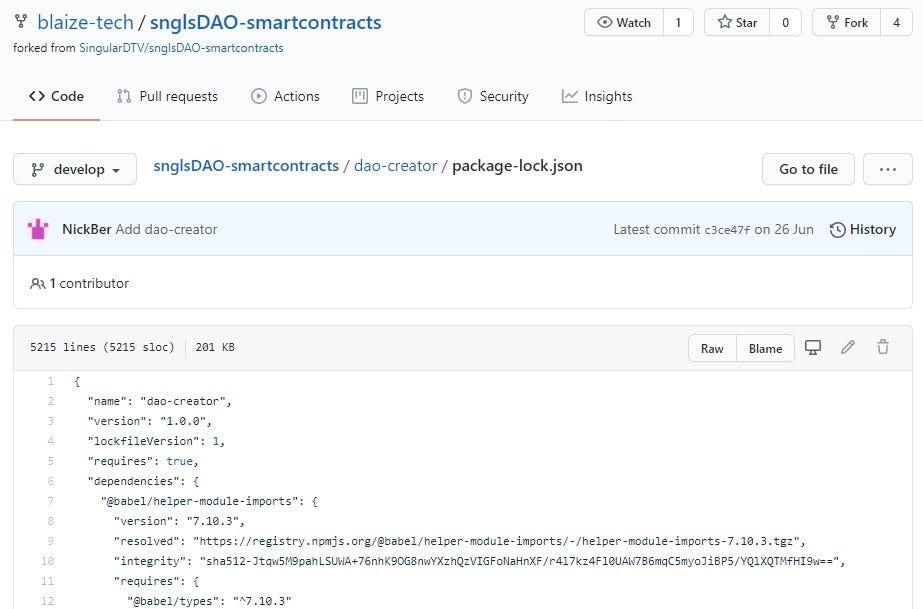The height and width of the screenshot is (609, 923).
Task: Click the "@babel/types": "^7.10.3" line
Action: (x=210, y=601)
